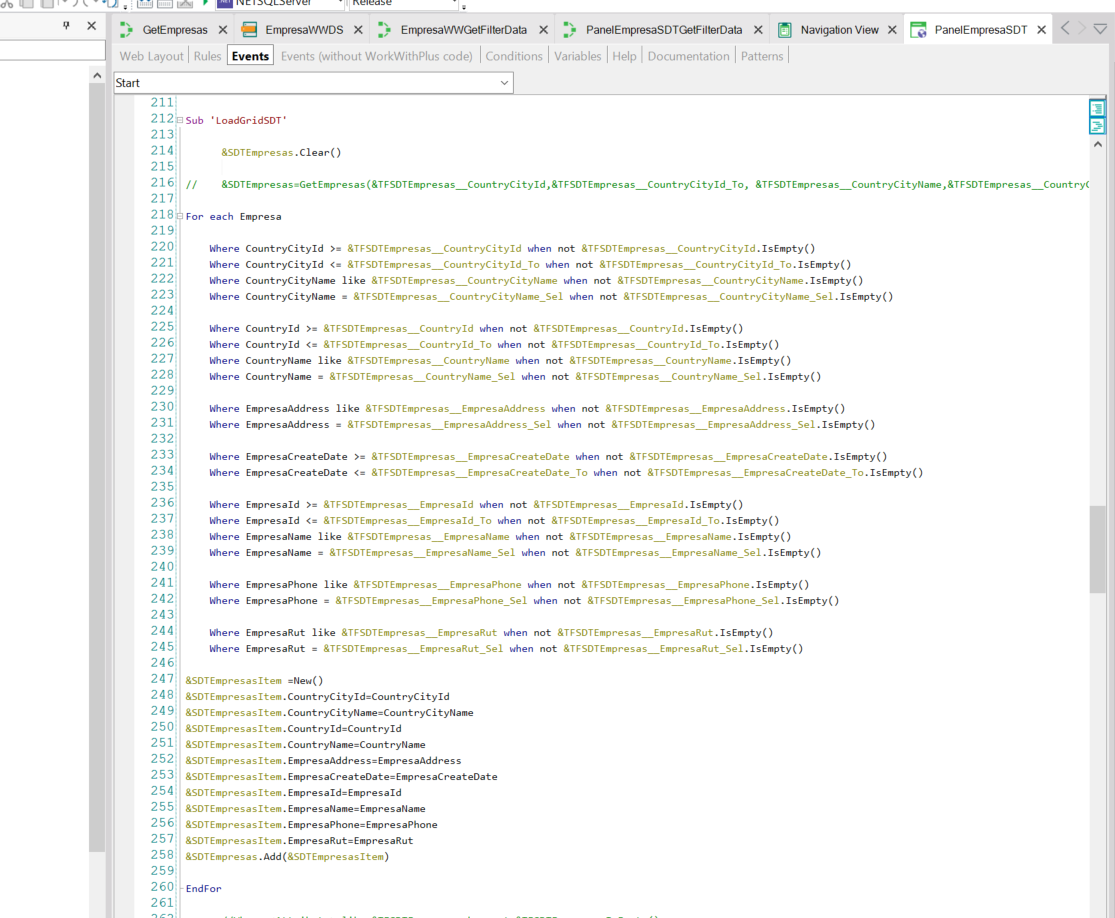Switch to the GetEmpresas tab
1115x918 pixels.
pos(175,30)
